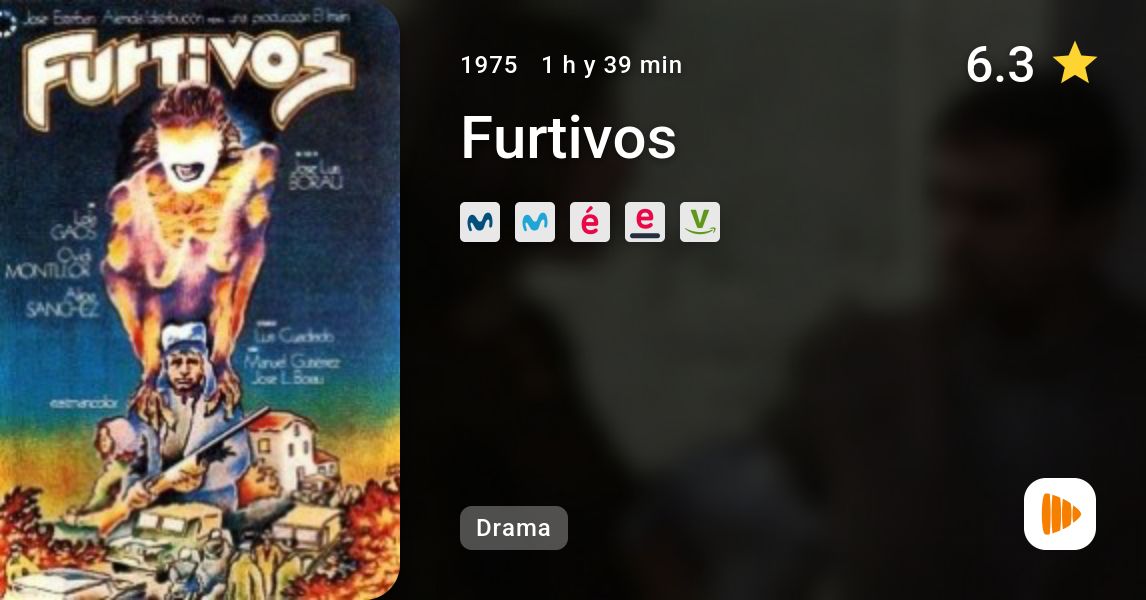Click the 1 h y 39 min runtime
This screenshot has height=600, width=1146.
pos(612,65)
